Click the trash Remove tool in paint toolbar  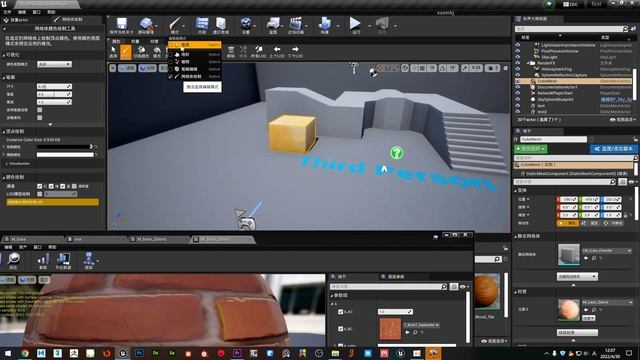click(x=231, y=52)
